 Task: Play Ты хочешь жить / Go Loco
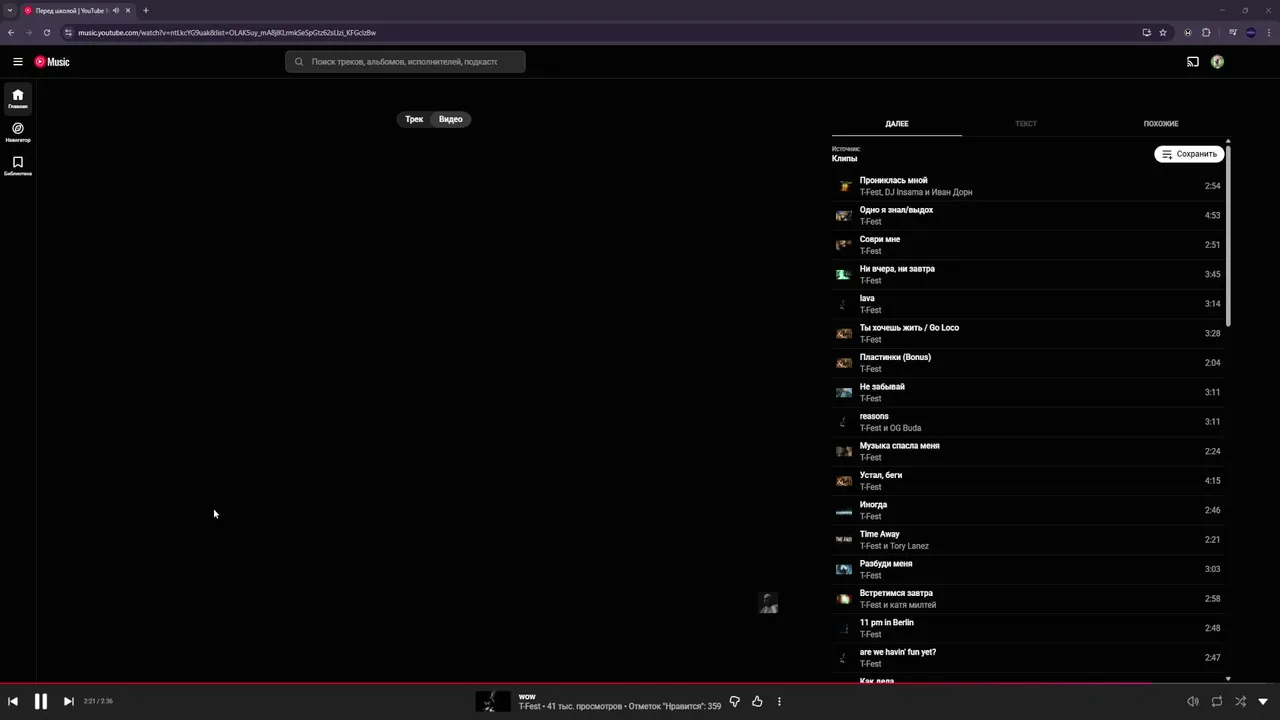[x=1027, y=333]
